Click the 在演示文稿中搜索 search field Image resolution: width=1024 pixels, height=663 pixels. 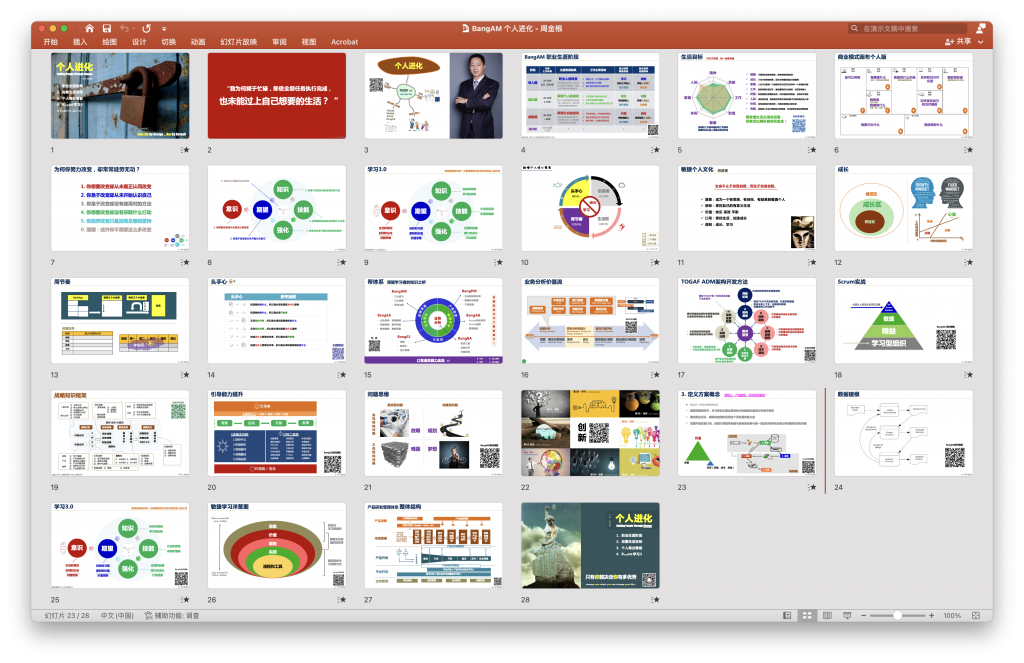coord(903,29)
